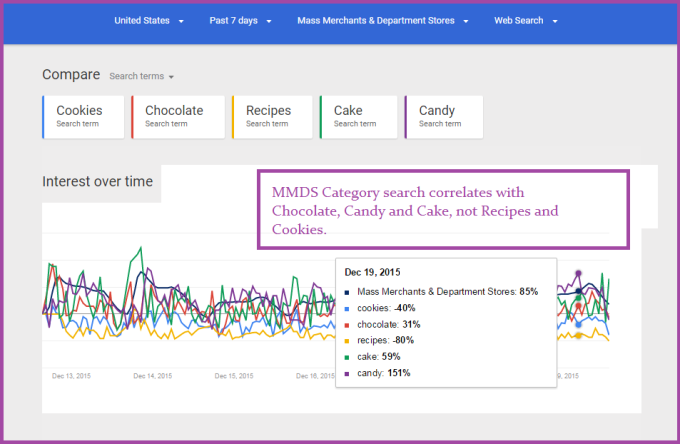
Task: Open the United States region dropdown
Action: tap(148, 20)
